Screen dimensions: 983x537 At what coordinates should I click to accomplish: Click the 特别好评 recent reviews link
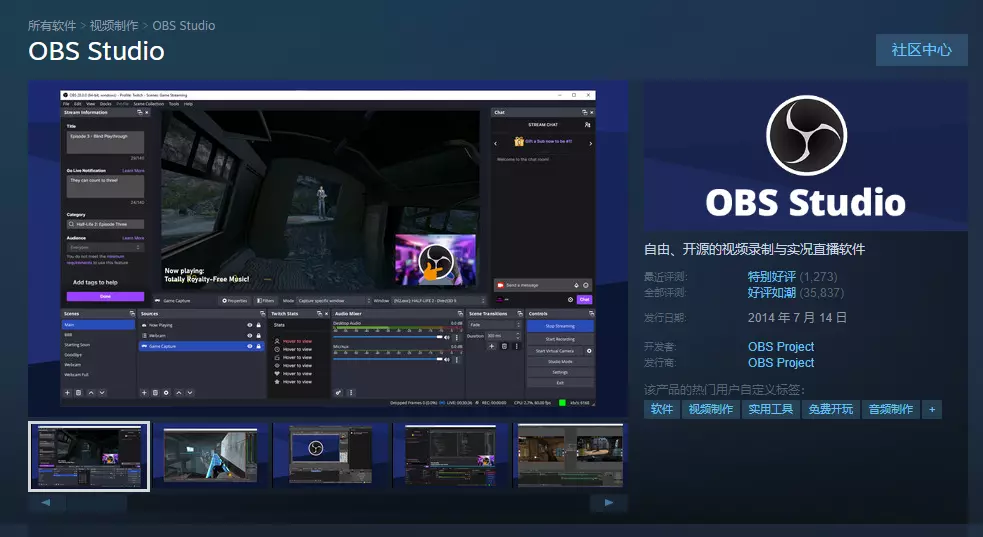(x=772, y=276)
